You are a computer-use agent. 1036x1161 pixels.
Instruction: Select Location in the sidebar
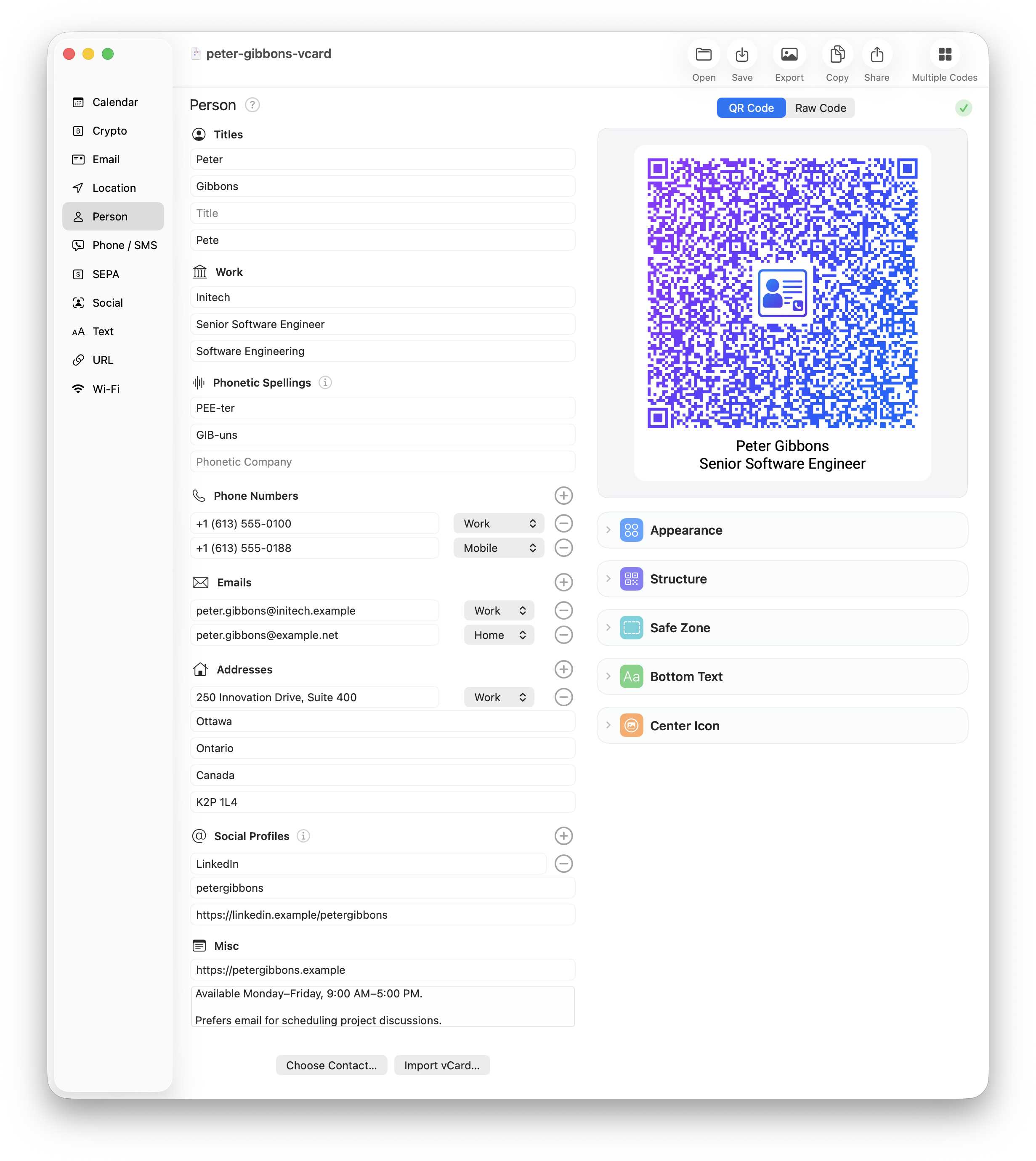click(x=113, y=188)
